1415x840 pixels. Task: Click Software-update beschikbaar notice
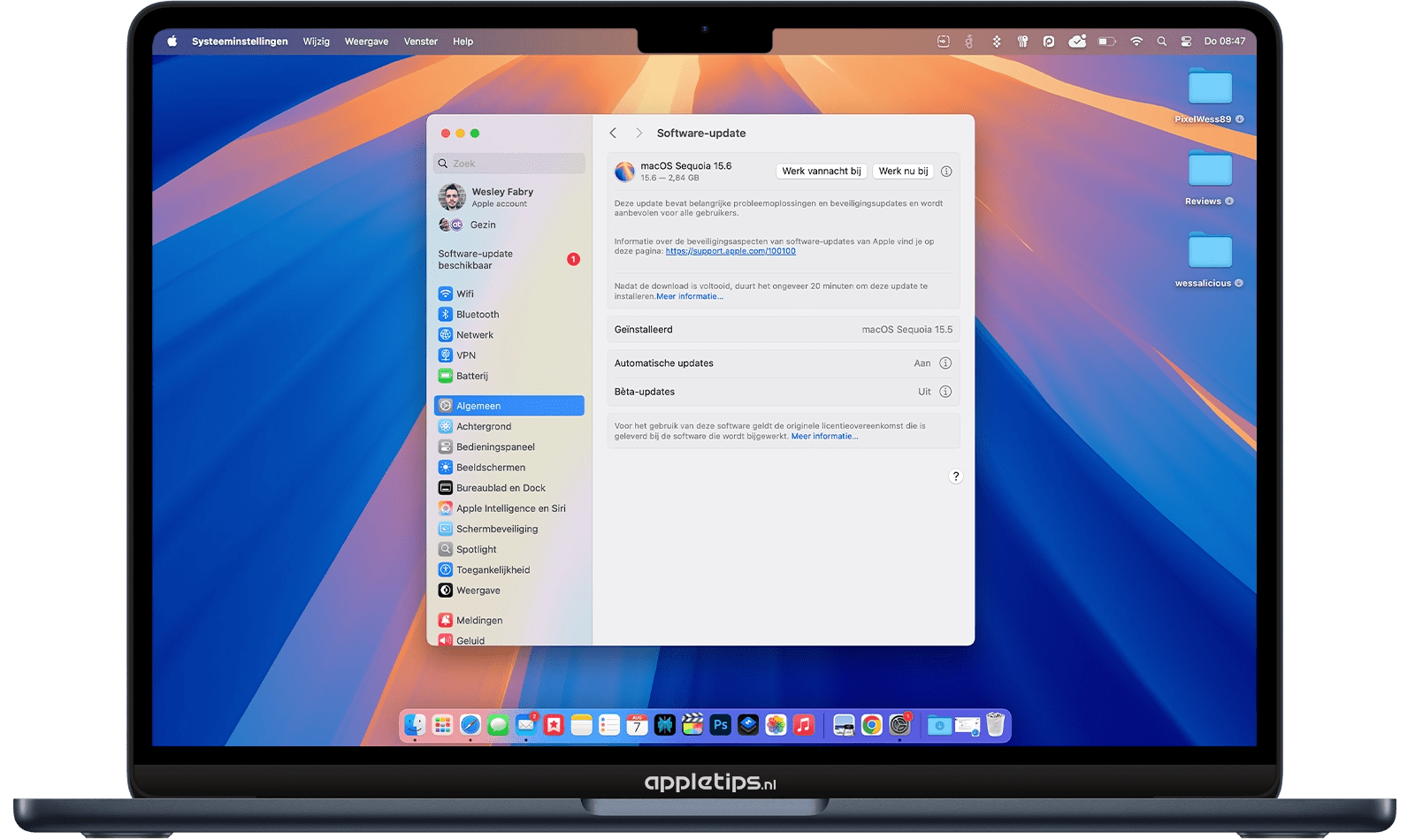point(509,259)
